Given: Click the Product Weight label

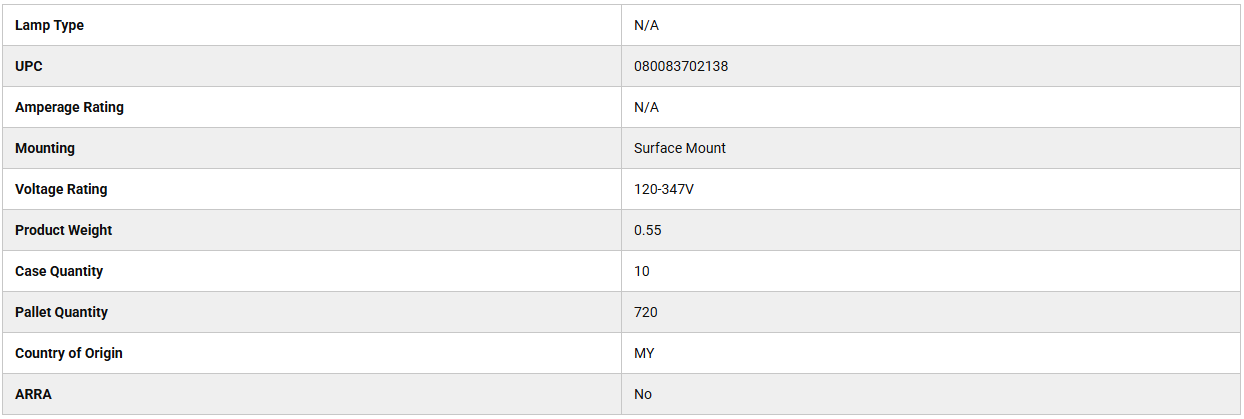Looking at the screenshot, I should 63,230.
